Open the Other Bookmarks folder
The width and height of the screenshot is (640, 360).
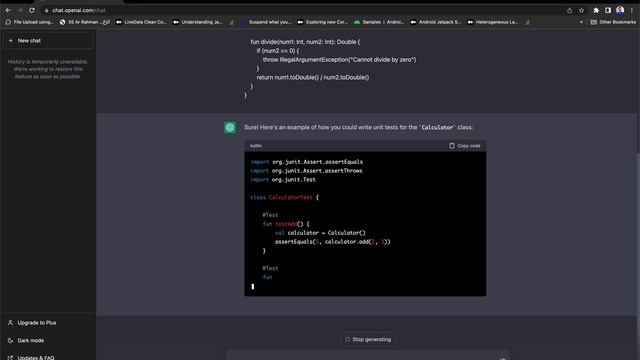click(x=613, y=22)
